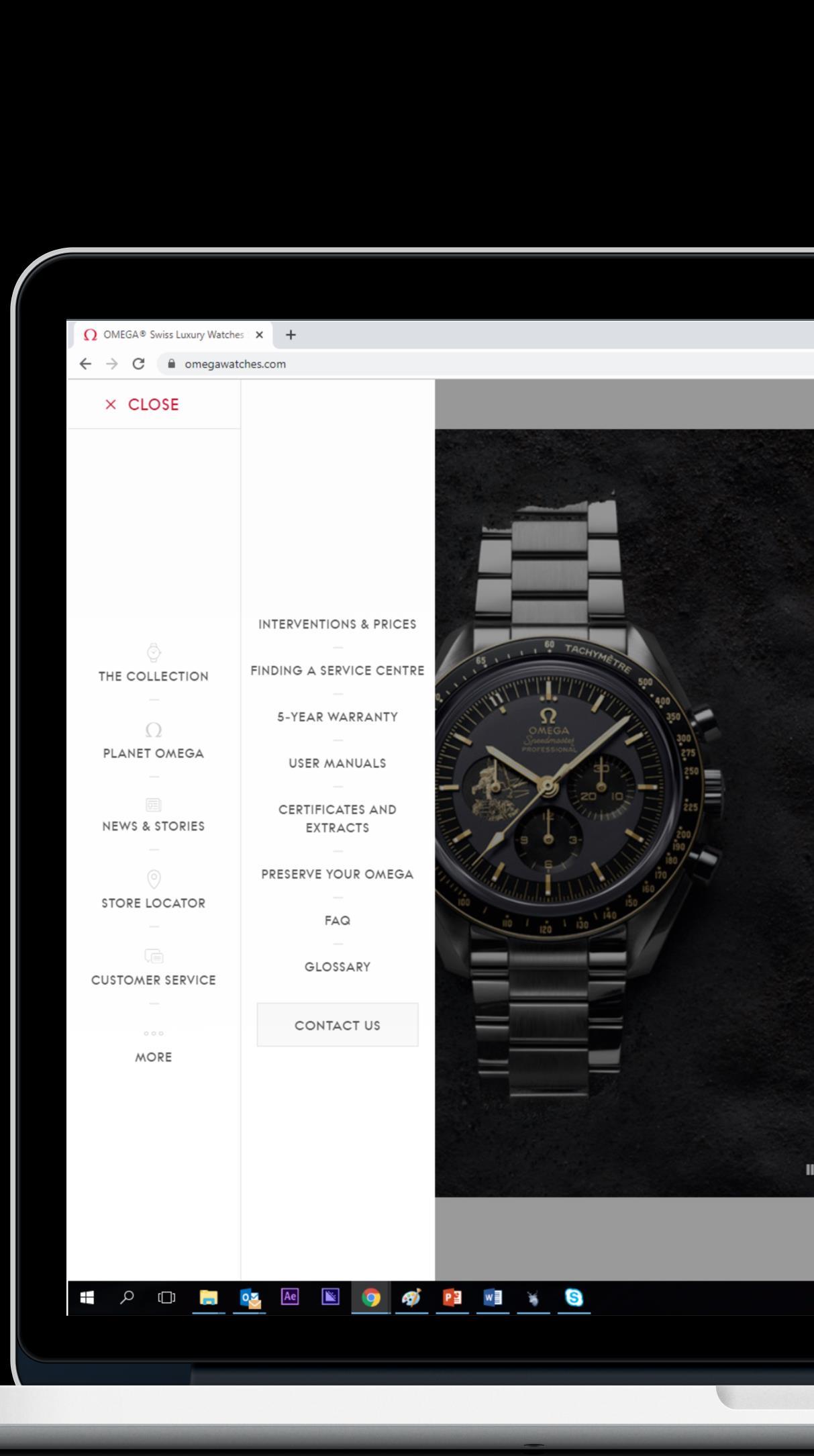Open a new browser tab with the plus button
Screen dimensions: 814x1456
point(291,335)
